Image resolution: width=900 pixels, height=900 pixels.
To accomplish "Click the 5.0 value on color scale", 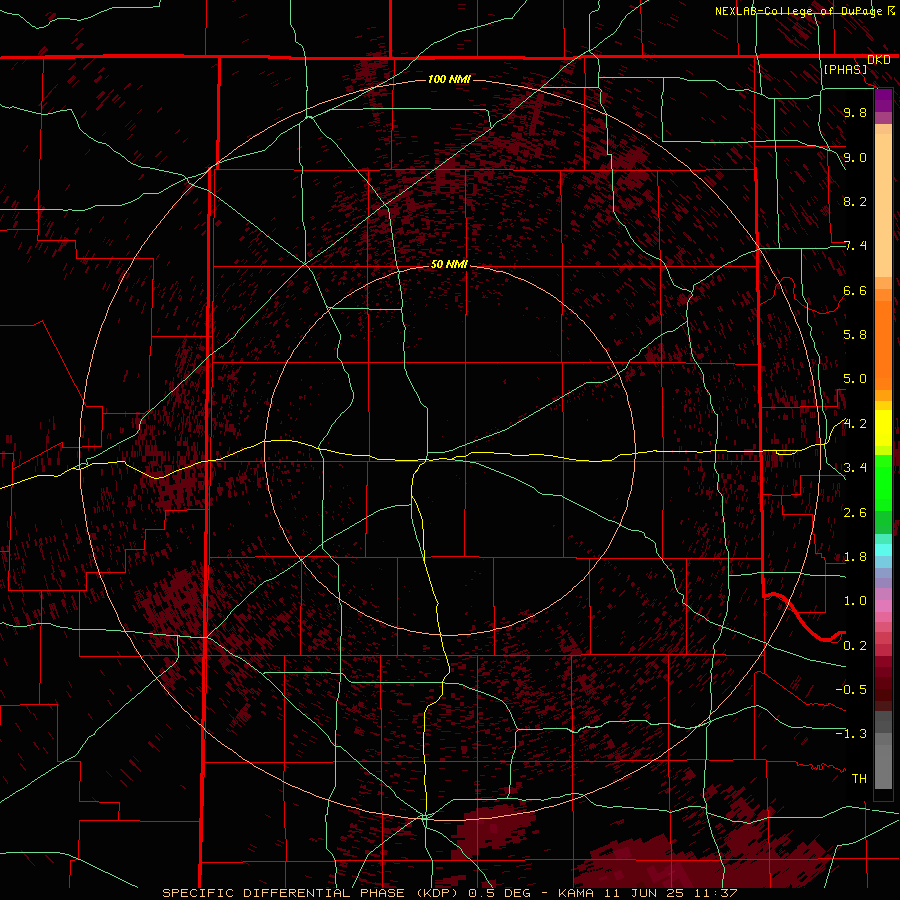I will pyautogui.click(x=855, y=379).
